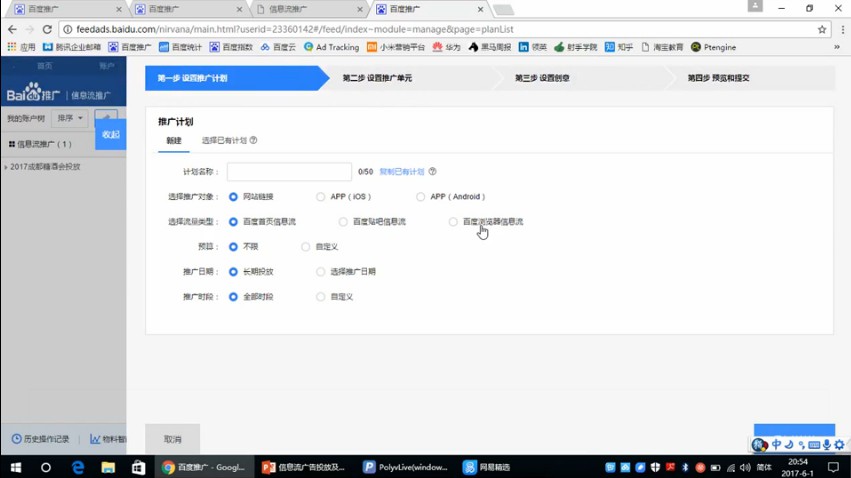The width and height of the screenshot is (851, 478).
Task: Open the LinkedIn 领英 bookmark
Action: pos(532,47)
